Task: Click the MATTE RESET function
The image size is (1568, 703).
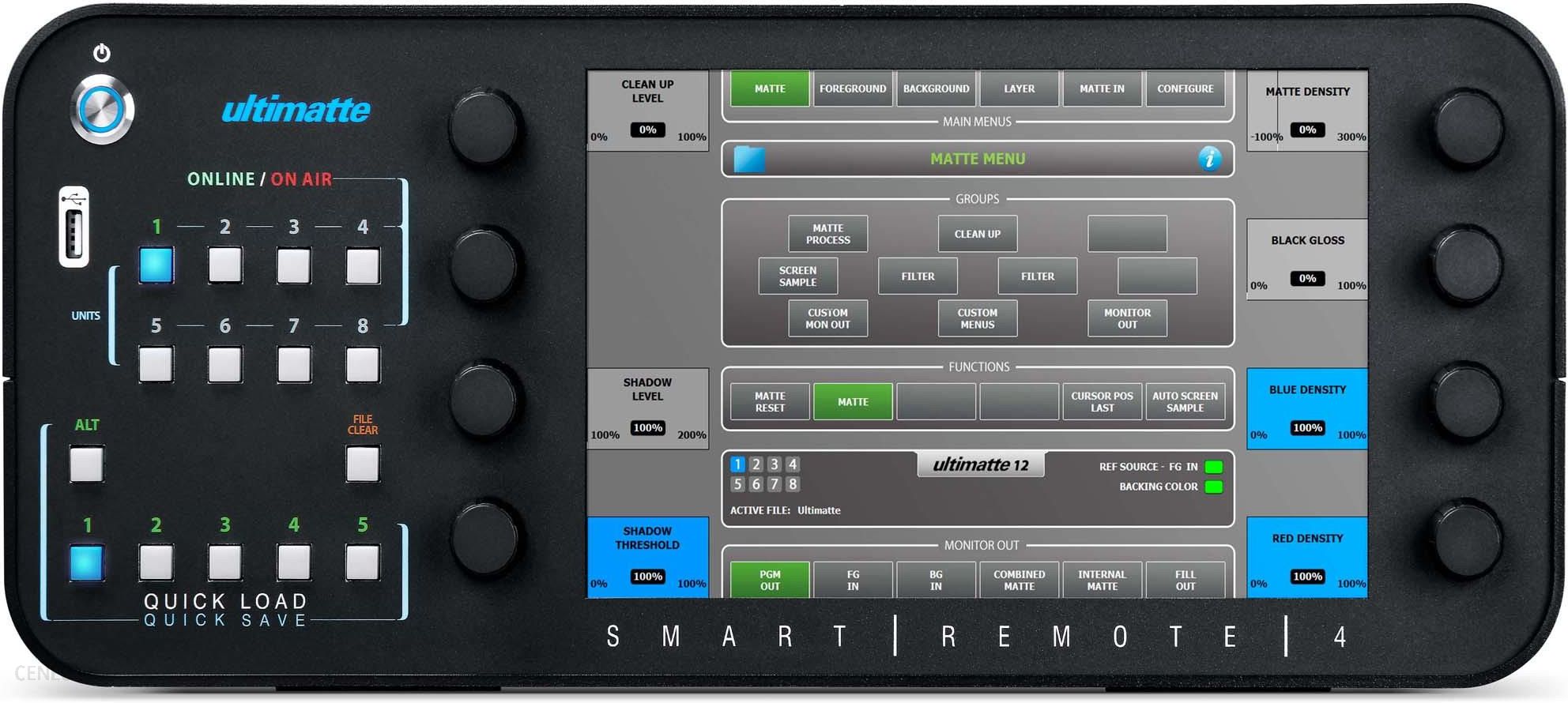Action: pos(770,401)
